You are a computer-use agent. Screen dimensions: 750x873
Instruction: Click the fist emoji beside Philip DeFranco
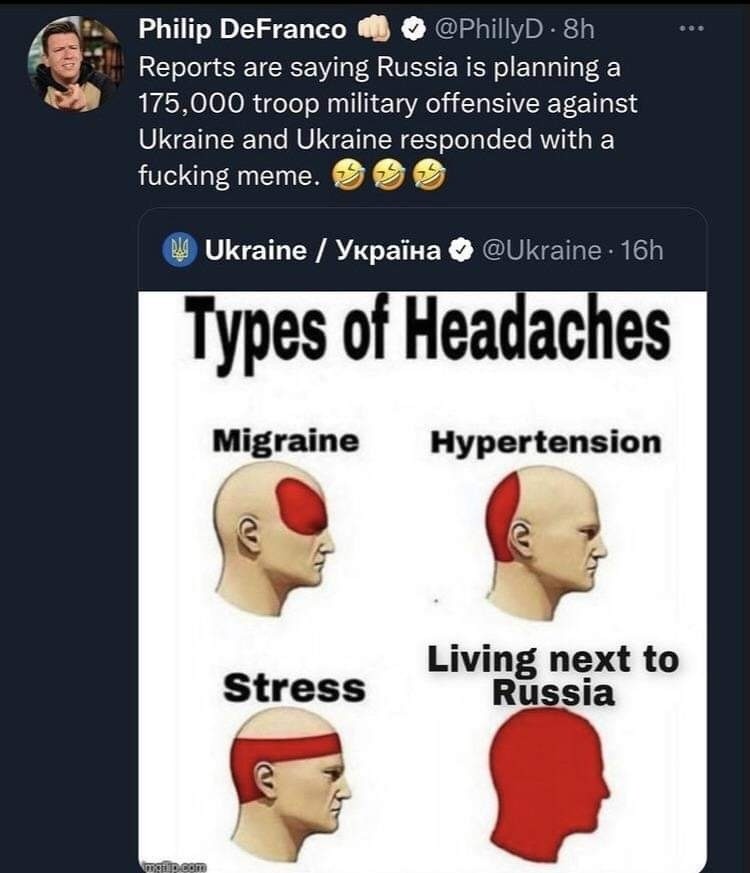pyautogui.click(x=375, y=28)
